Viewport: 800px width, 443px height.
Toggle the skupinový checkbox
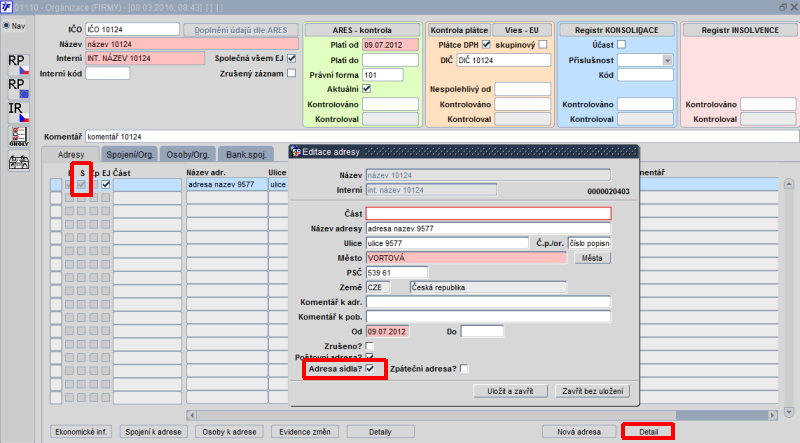click(543, 44)
